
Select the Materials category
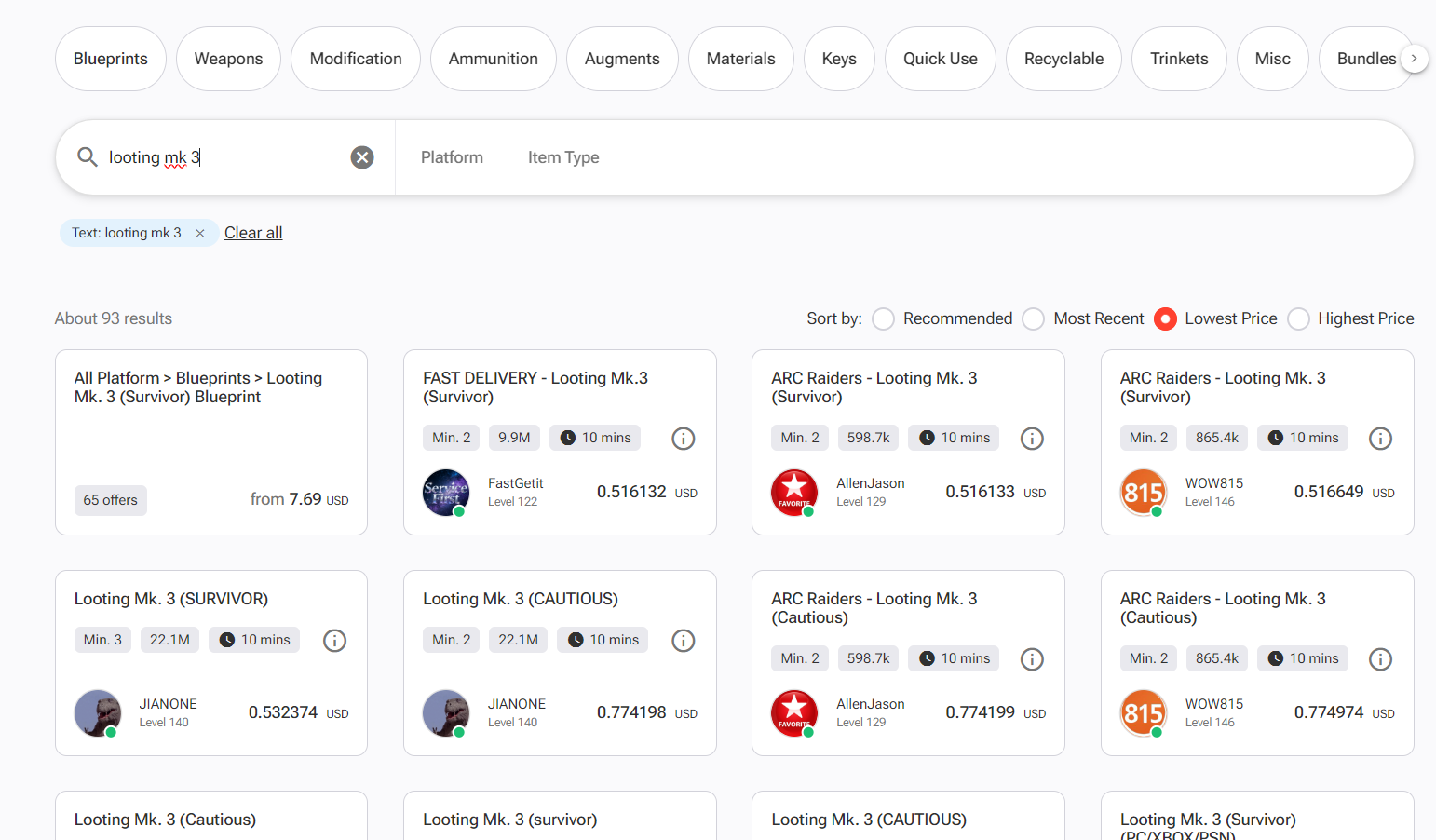(741, 59)
